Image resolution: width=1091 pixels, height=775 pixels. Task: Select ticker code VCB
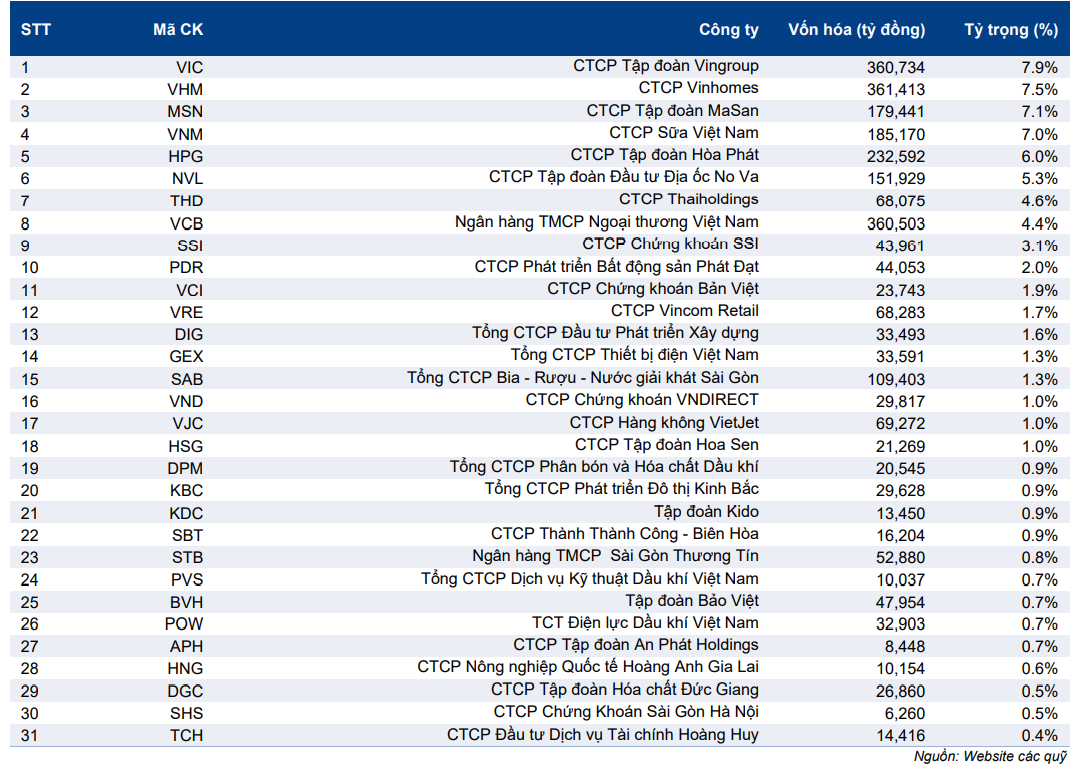tap(186, 224)
